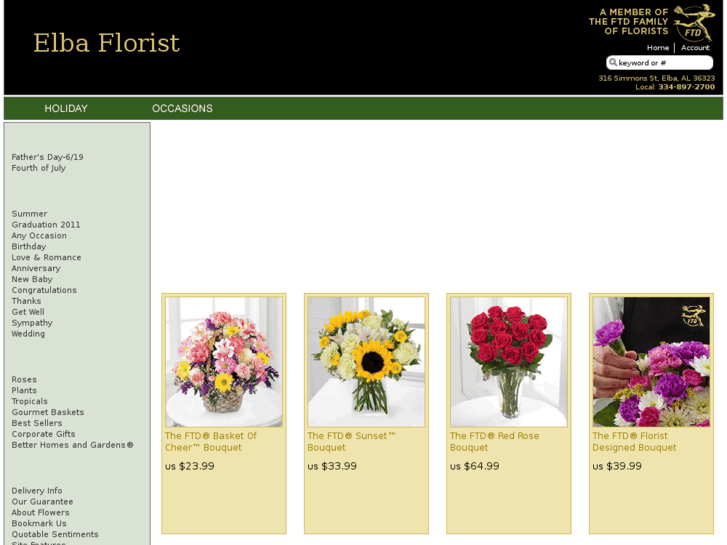Select Fourth of July in sidebar

(x=38, y=168)
